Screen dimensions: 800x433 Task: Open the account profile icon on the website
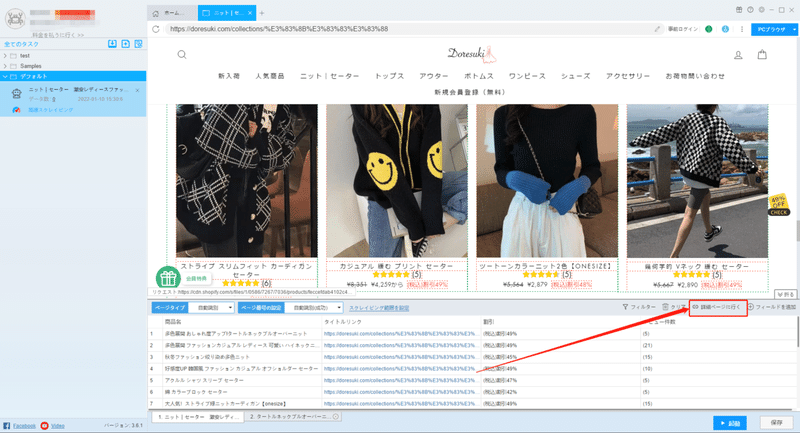[738, 55]
